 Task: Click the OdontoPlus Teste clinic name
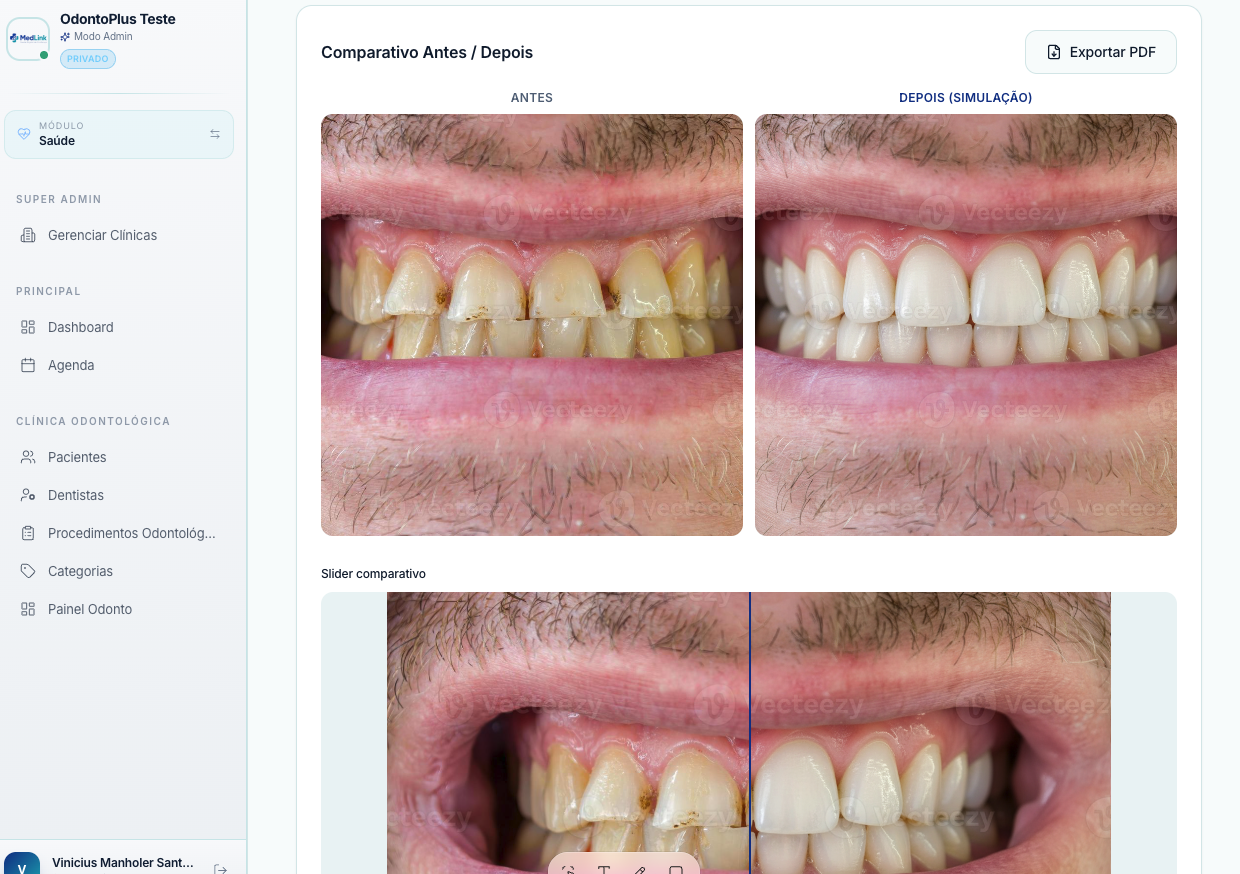(x=118, y=19)
